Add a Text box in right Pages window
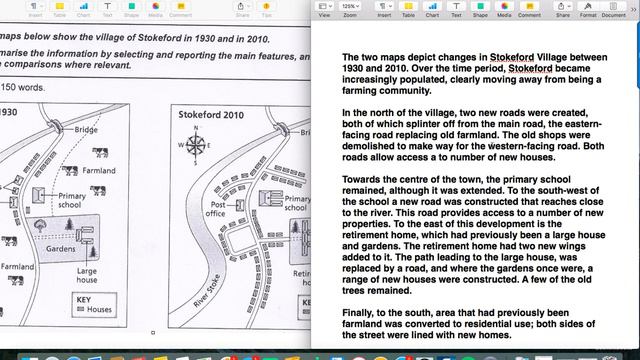 (x=456, y=9)
